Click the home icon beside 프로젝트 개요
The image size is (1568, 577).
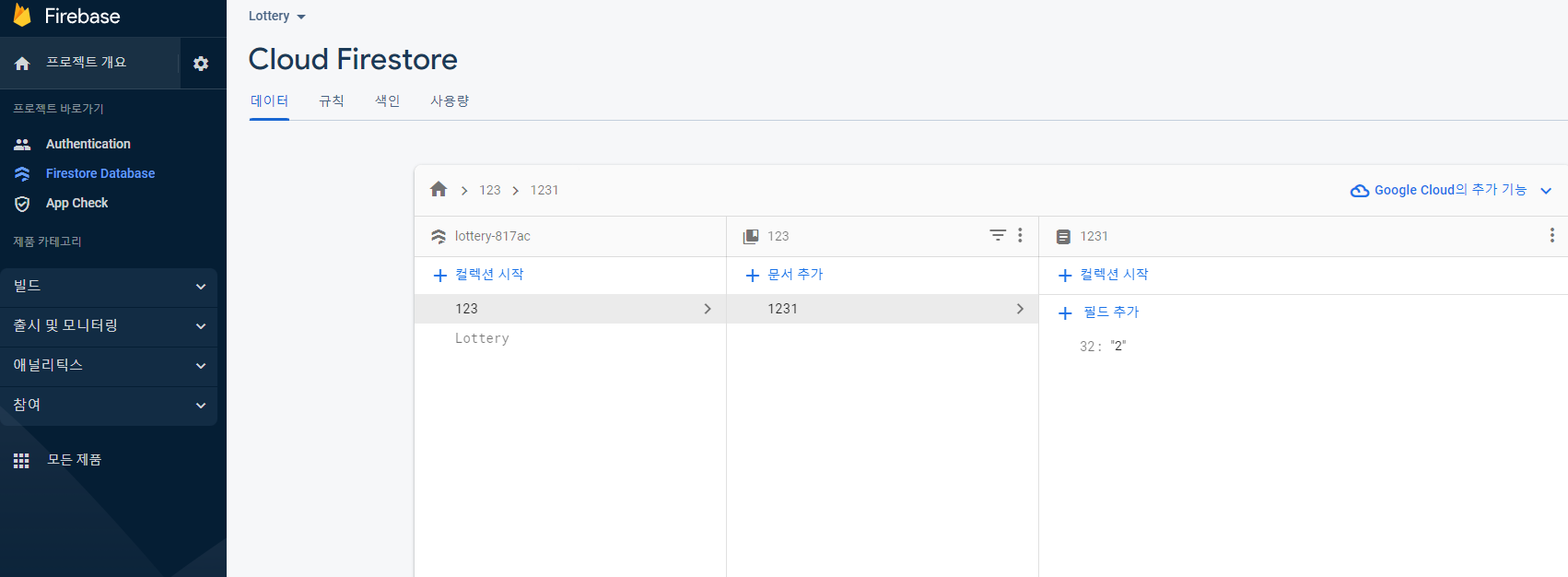(x=22, y=63)
